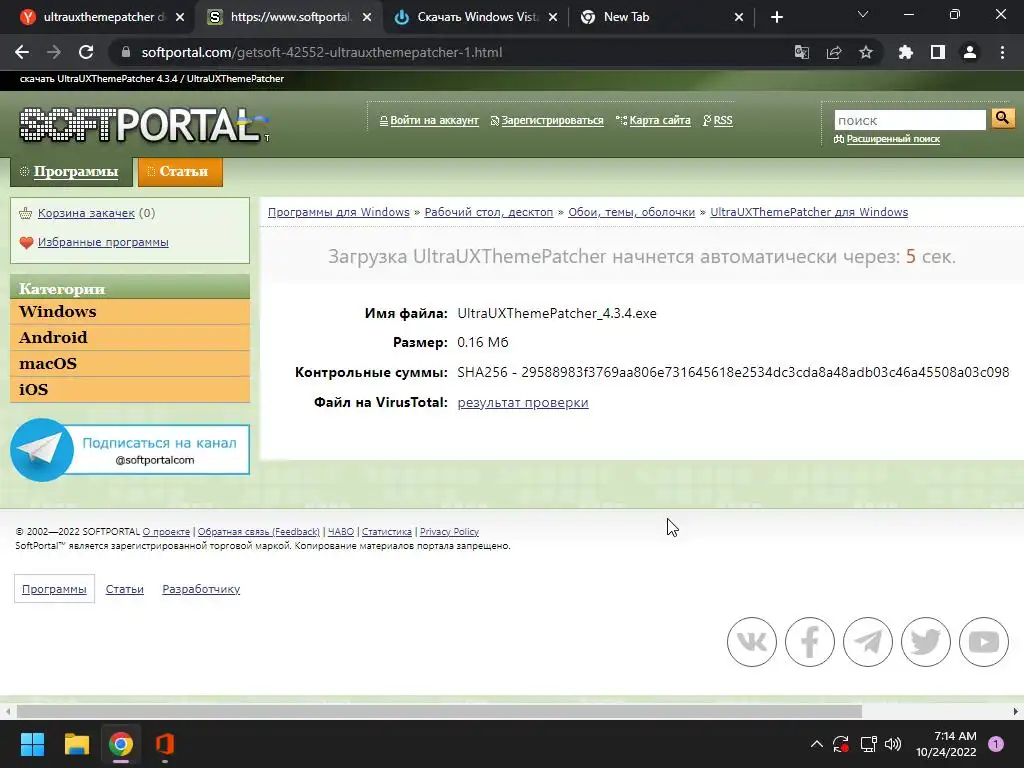Bookmark this page with the star icon
Screen dimensions: 1024x768
coord(866,52)
